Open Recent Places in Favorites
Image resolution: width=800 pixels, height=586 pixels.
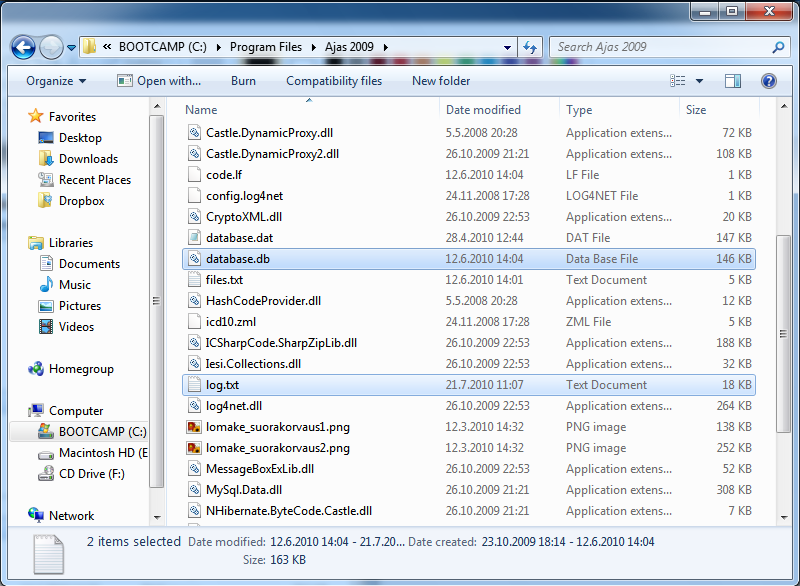click(95, 180)
